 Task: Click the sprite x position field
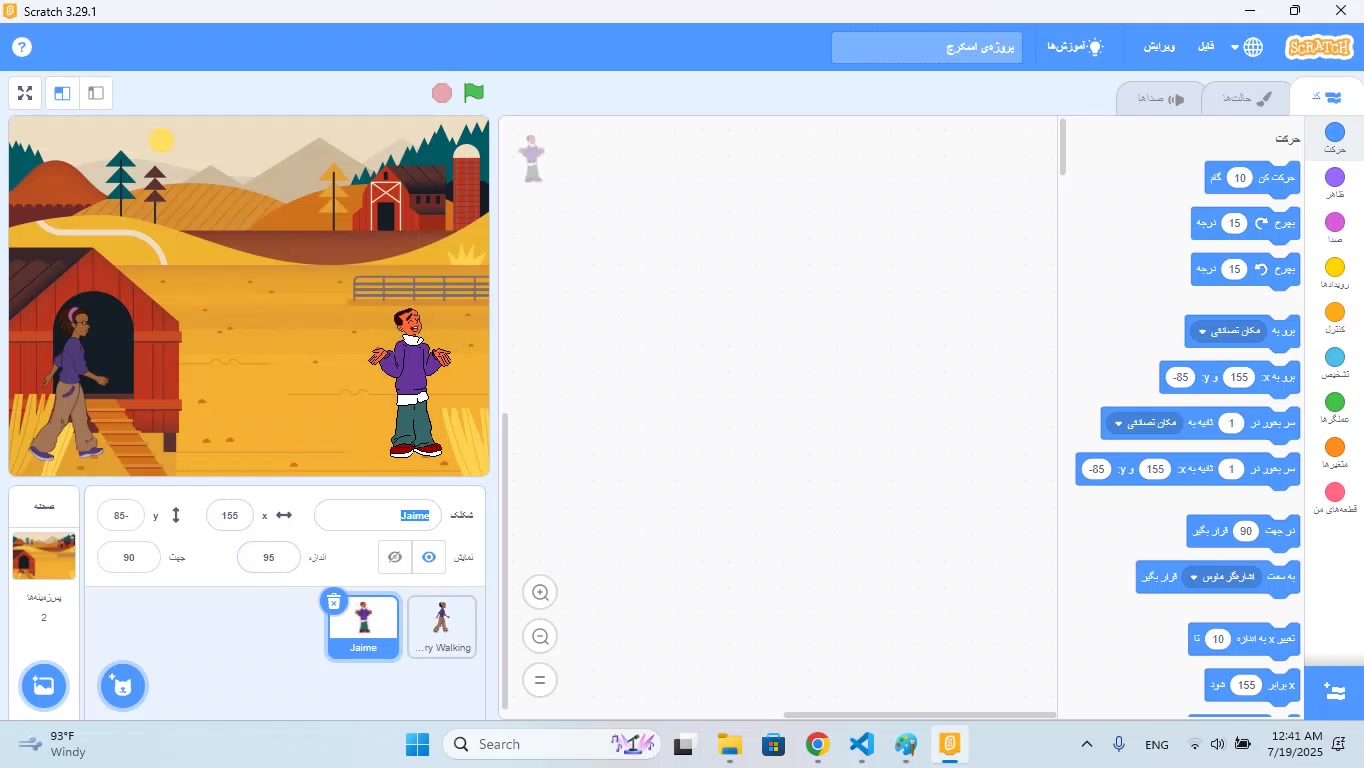(x=230, y=516)
